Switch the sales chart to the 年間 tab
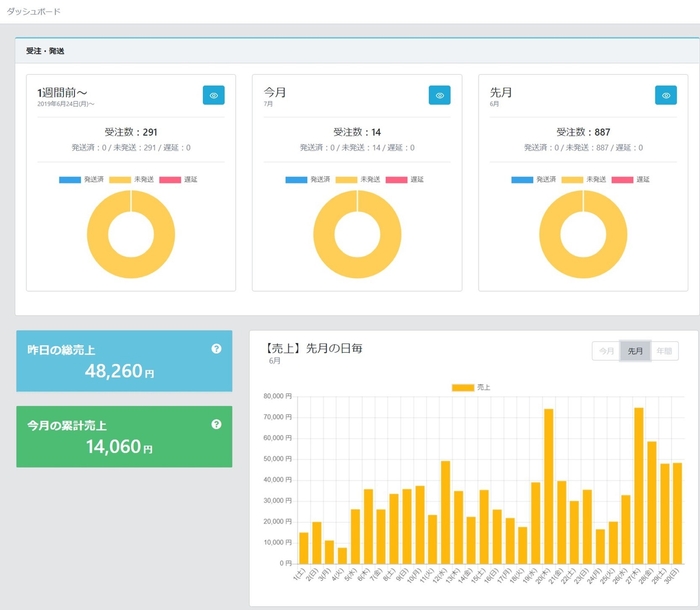This screenshot has height=610, width=700. [663, 351]
